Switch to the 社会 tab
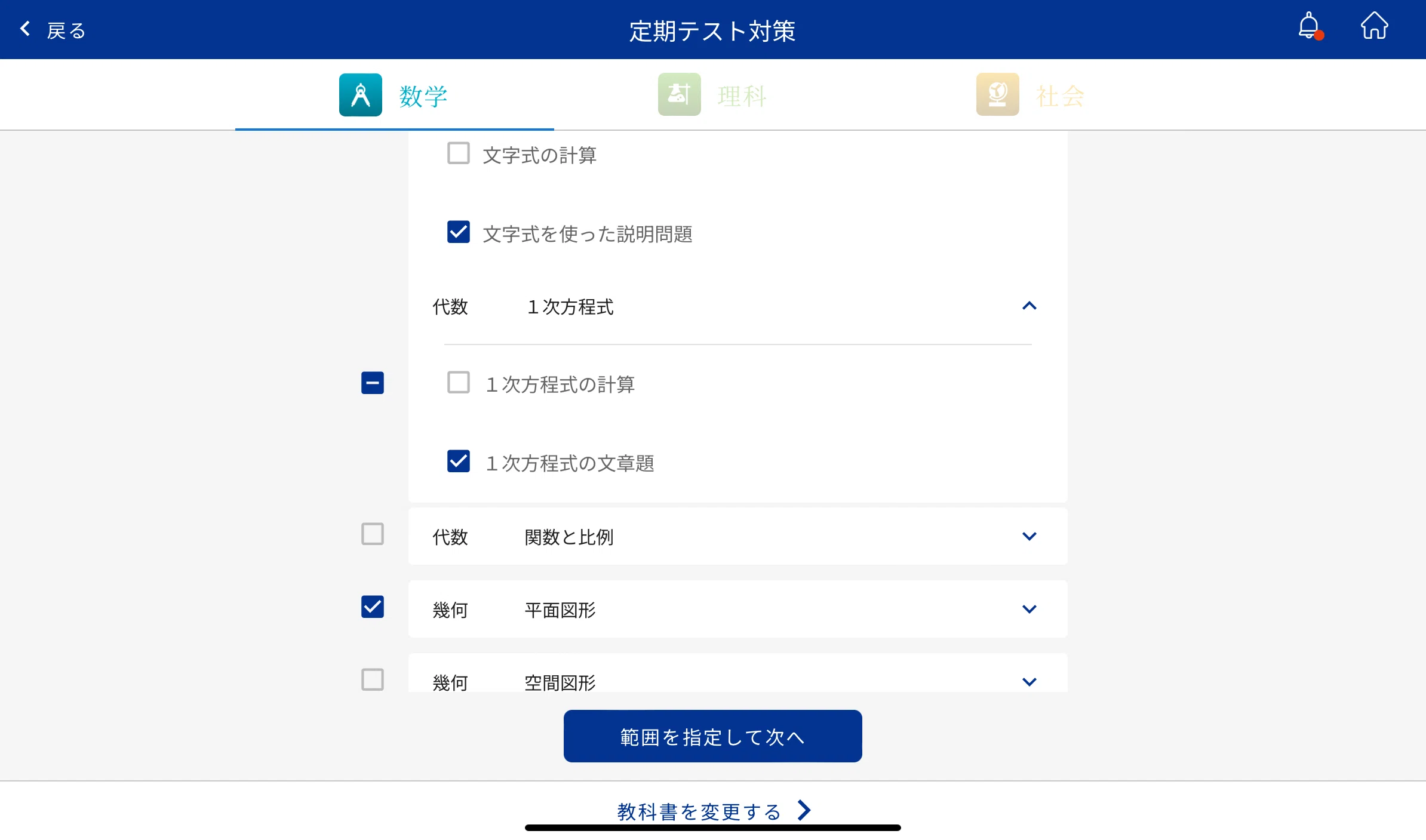 click(1031, 96)
